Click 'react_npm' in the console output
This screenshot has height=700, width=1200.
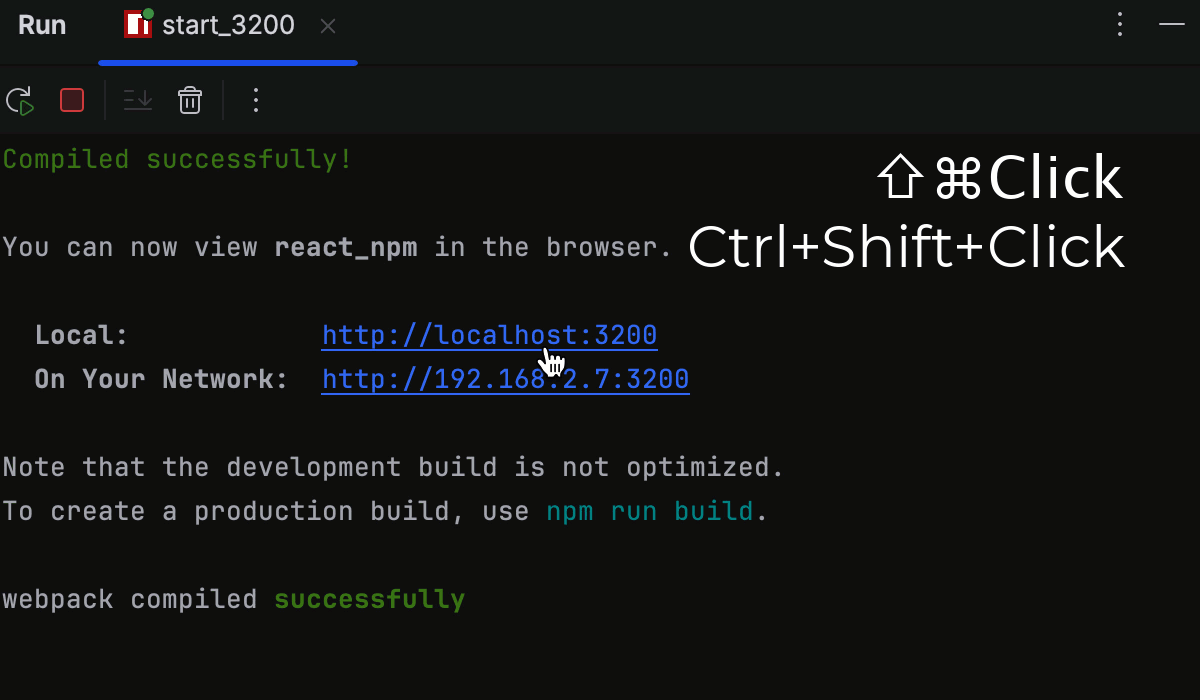[x=346, y=248]
